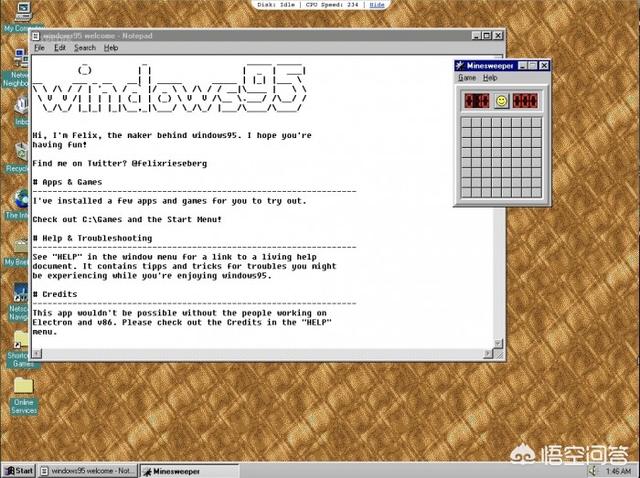Open Notepad Help menu
The height and width of the screenshot is (478, 640).
click(111, 48)
